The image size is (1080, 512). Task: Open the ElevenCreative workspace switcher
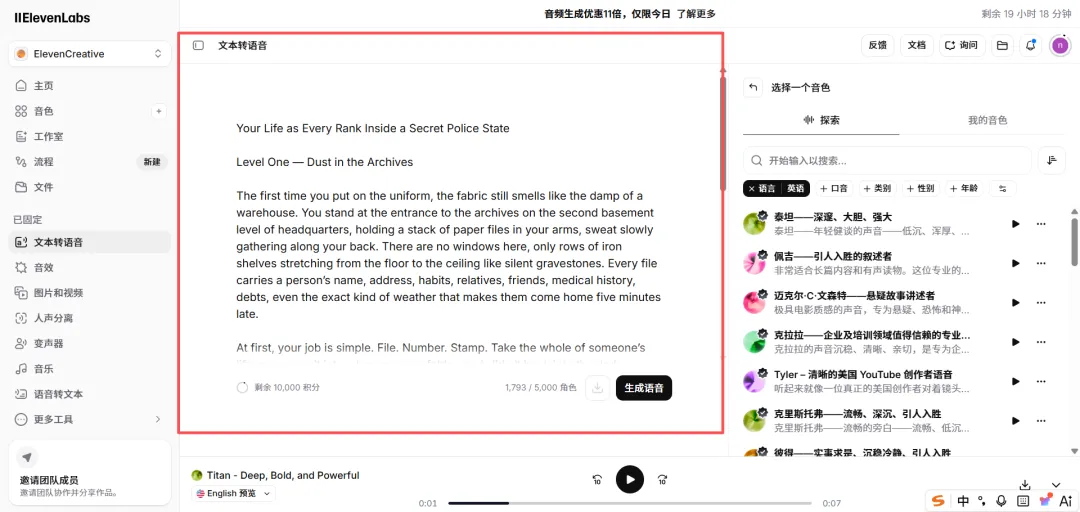[90, 54]
